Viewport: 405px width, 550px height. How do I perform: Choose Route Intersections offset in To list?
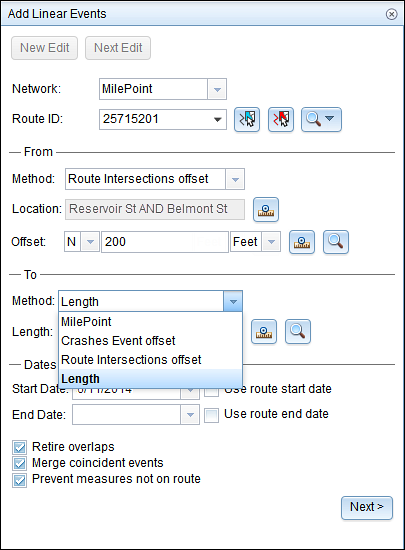tap(150, 360)
